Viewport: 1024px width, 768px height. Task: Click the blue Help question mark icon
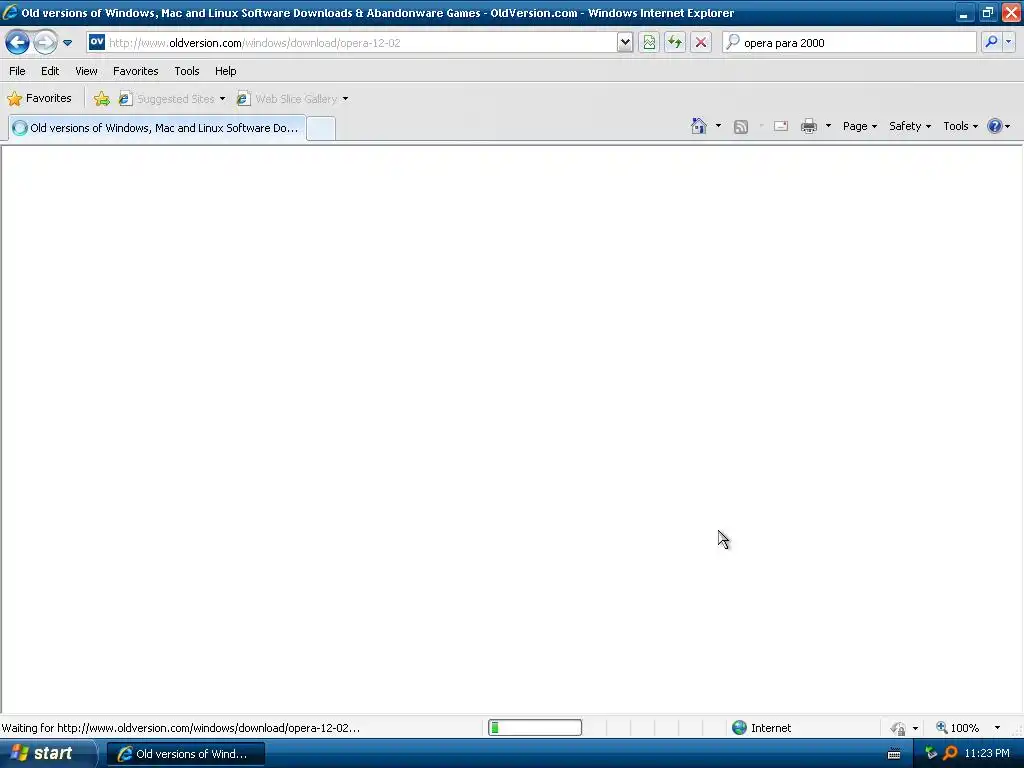point(994,126)
